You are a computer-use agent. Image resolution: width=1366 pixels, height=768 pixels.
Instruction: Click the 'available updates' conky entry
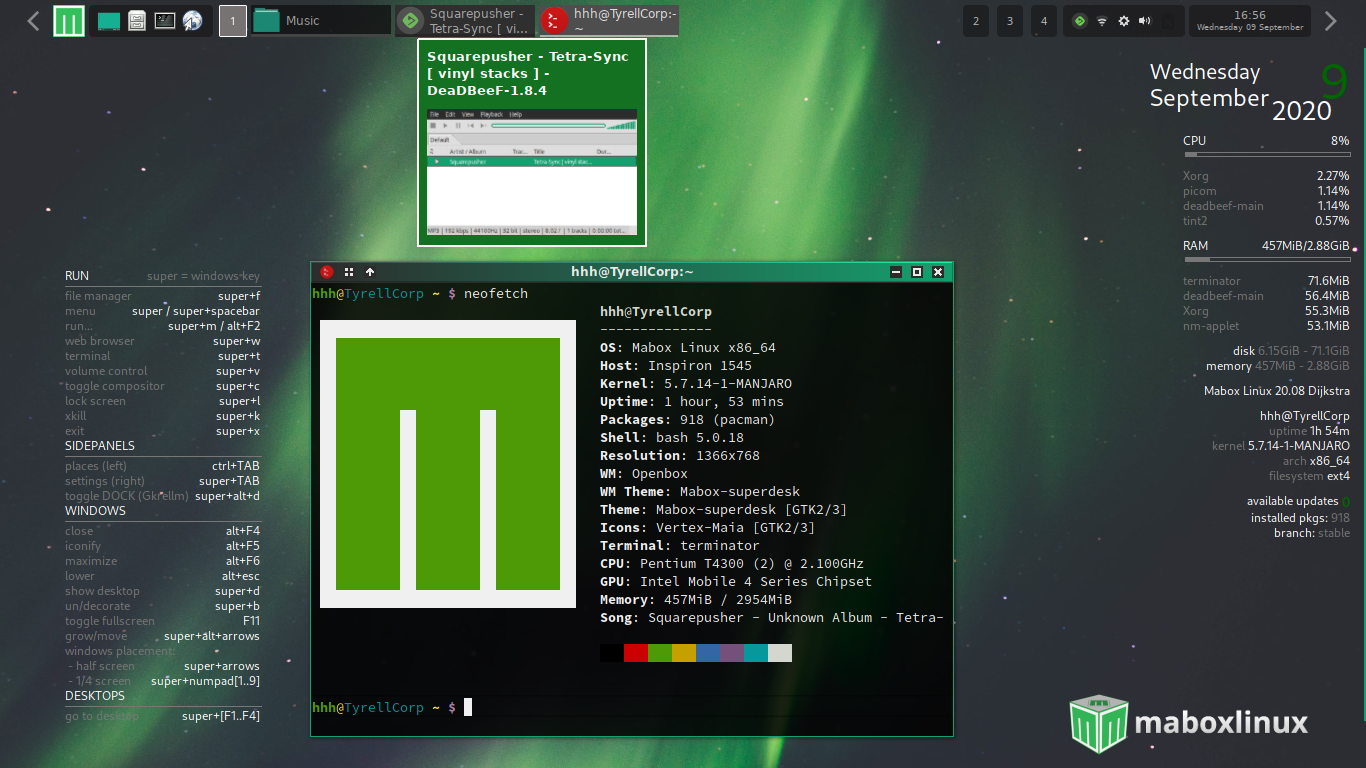click(1298, 501)
